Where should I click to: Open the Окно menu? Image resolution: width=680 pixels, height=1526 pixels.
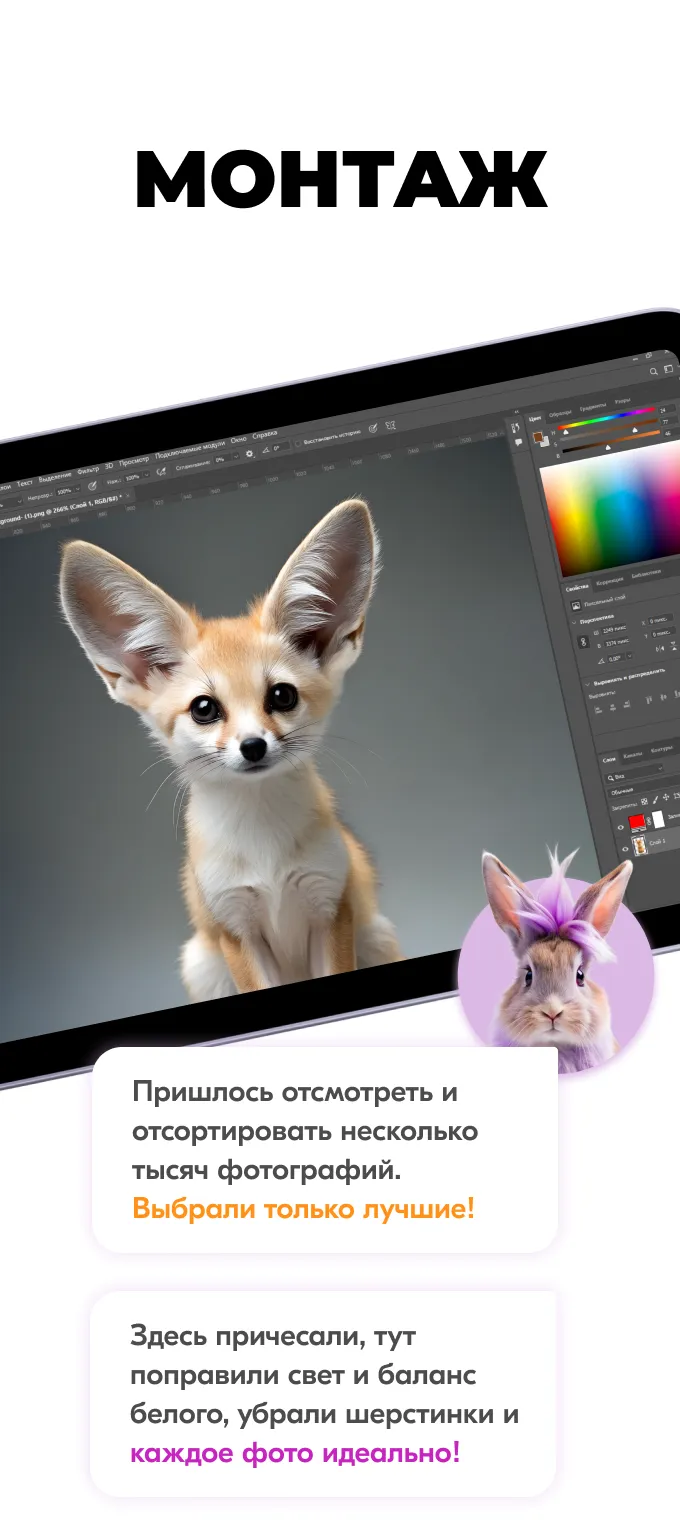[x=238, y=440]
